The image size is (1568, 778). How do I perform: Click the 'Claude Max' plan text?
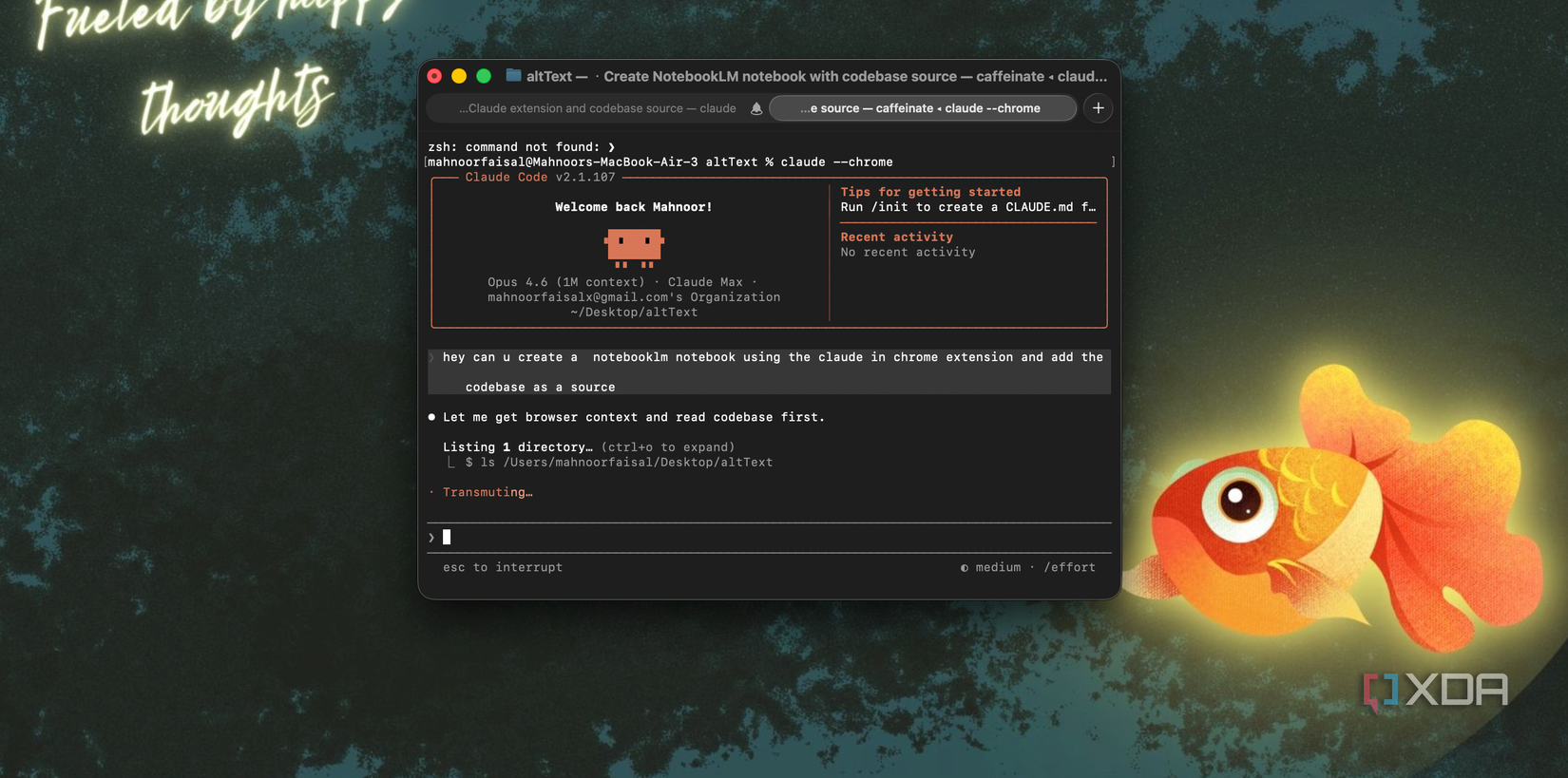(705, 282)
